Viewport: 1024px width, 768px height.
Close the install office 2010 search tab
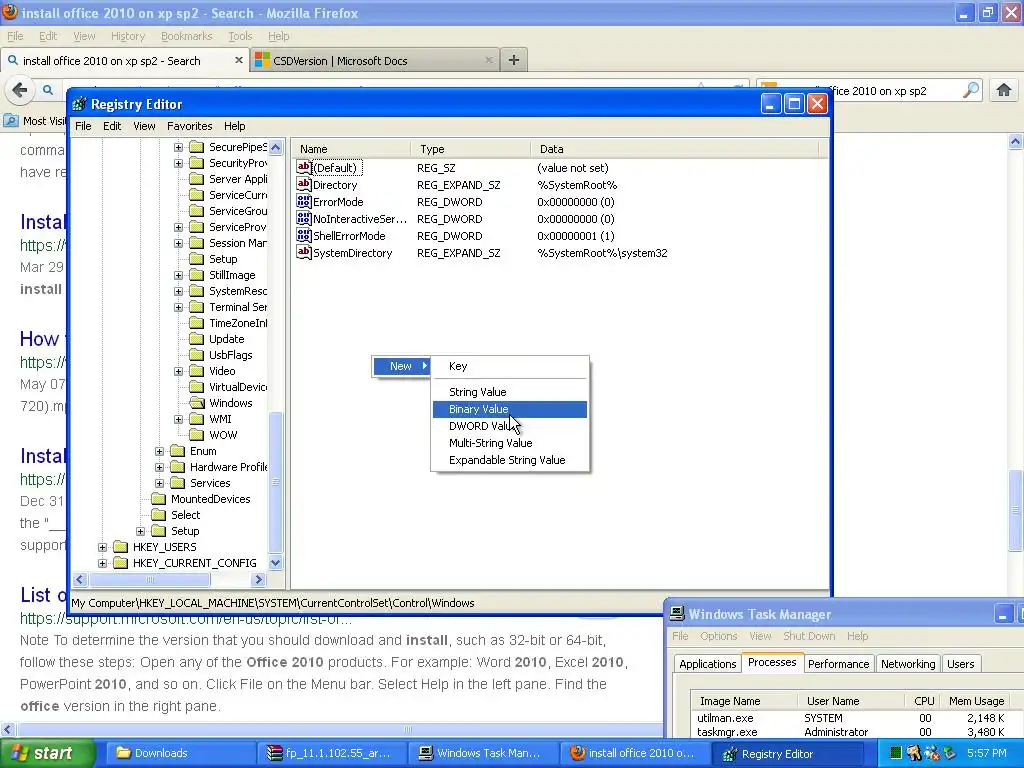(238, 60)
